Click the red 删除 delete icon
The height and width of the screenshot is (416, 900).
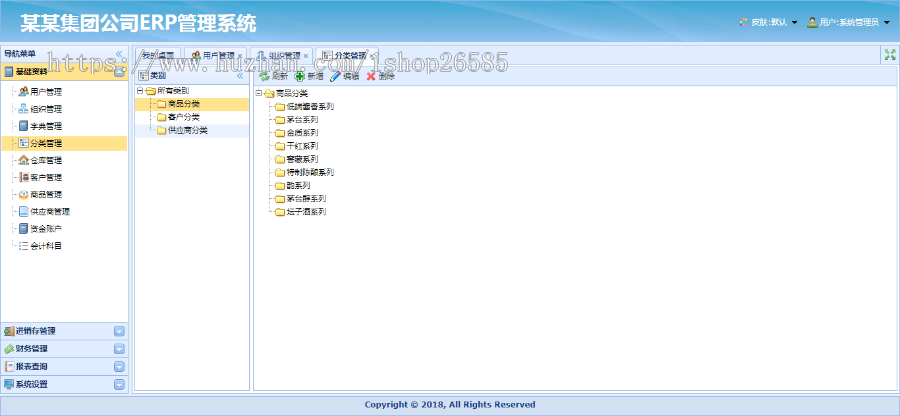coord(371,76)
